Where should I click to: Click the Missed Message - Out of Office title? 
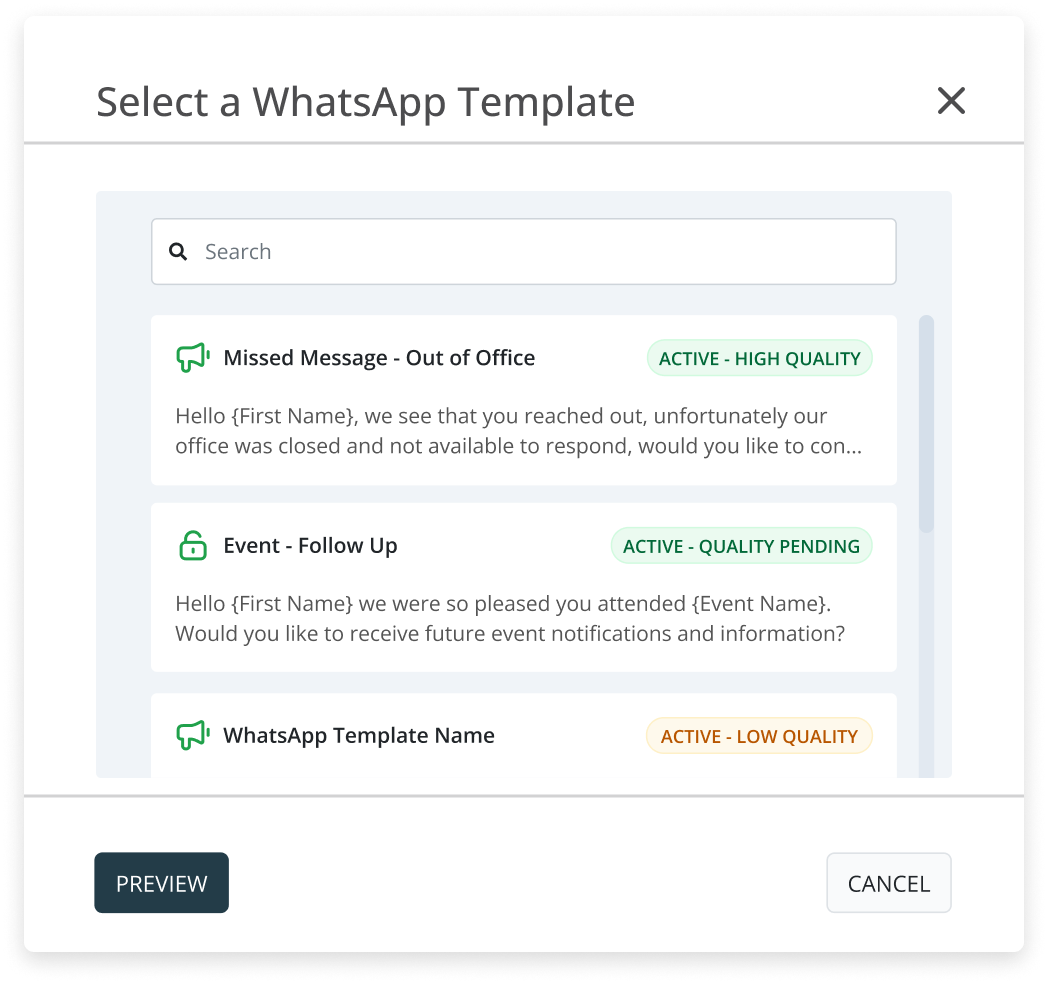[379, 357]
